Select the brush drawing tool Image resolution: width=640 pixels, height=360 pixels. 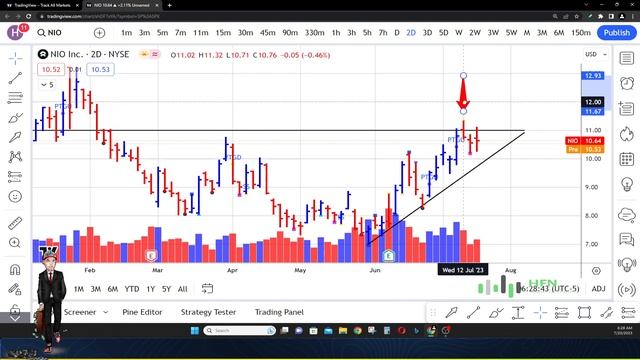tap(16, 118)
